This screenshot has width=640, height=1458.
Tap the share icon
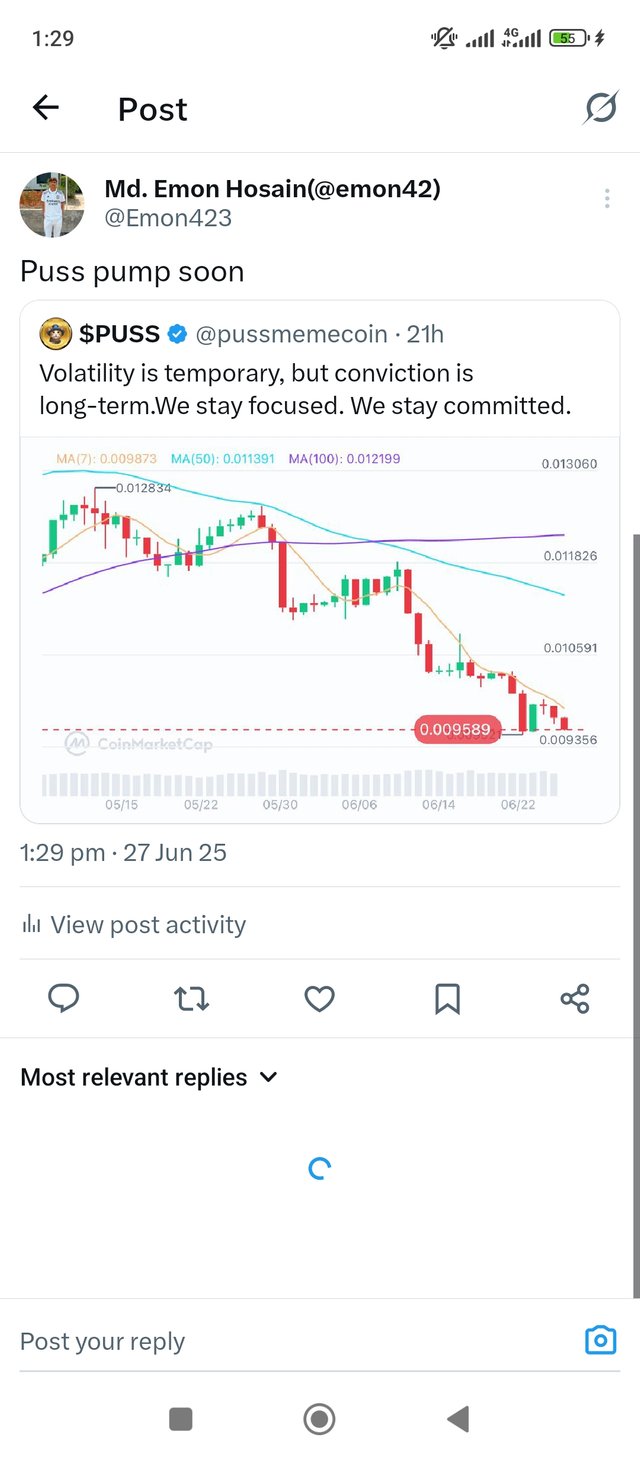coord(575,998)
